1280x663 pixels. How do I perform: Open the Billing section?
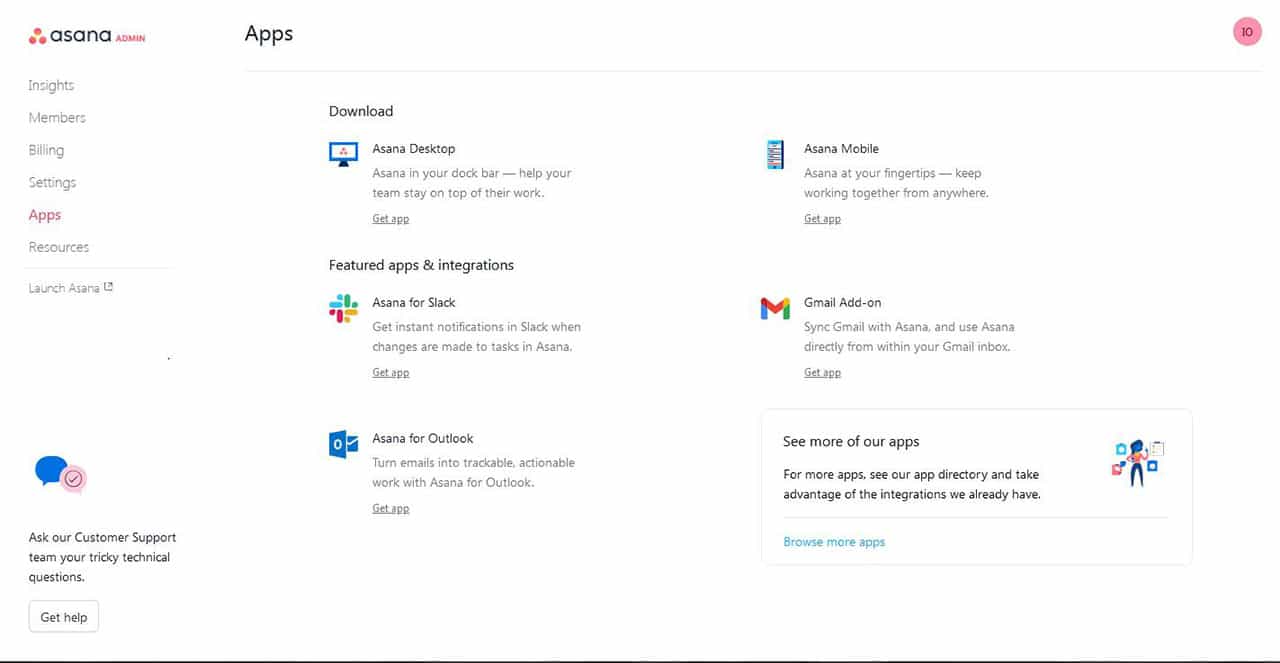[x=46, y=150]
